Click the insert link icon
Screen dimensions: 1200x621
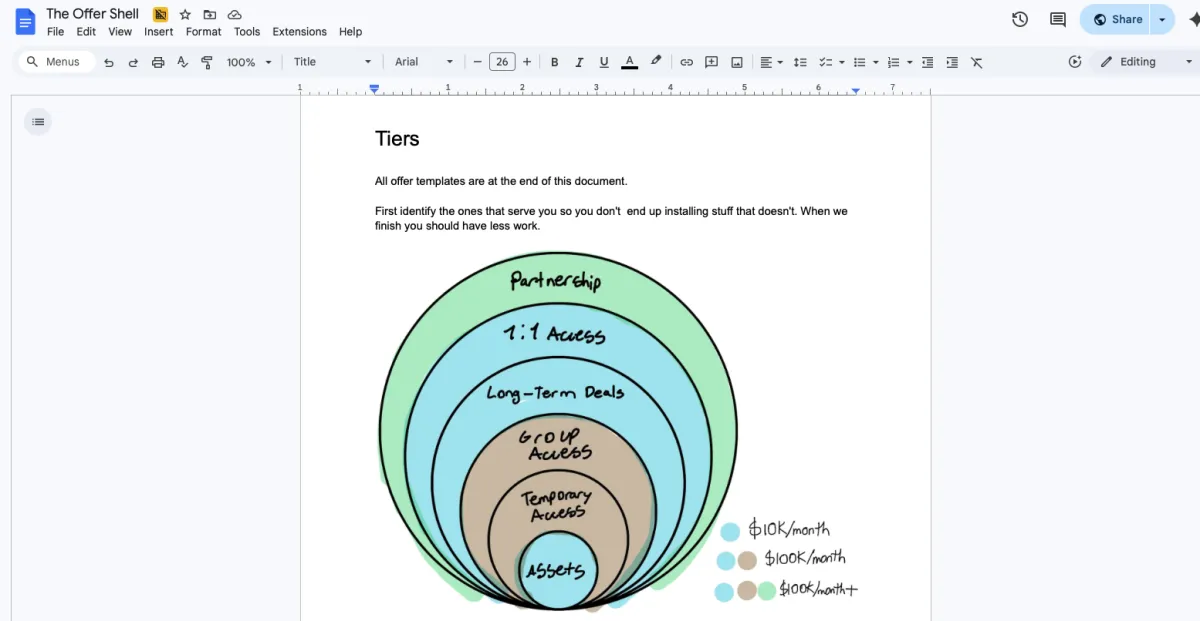686,62
